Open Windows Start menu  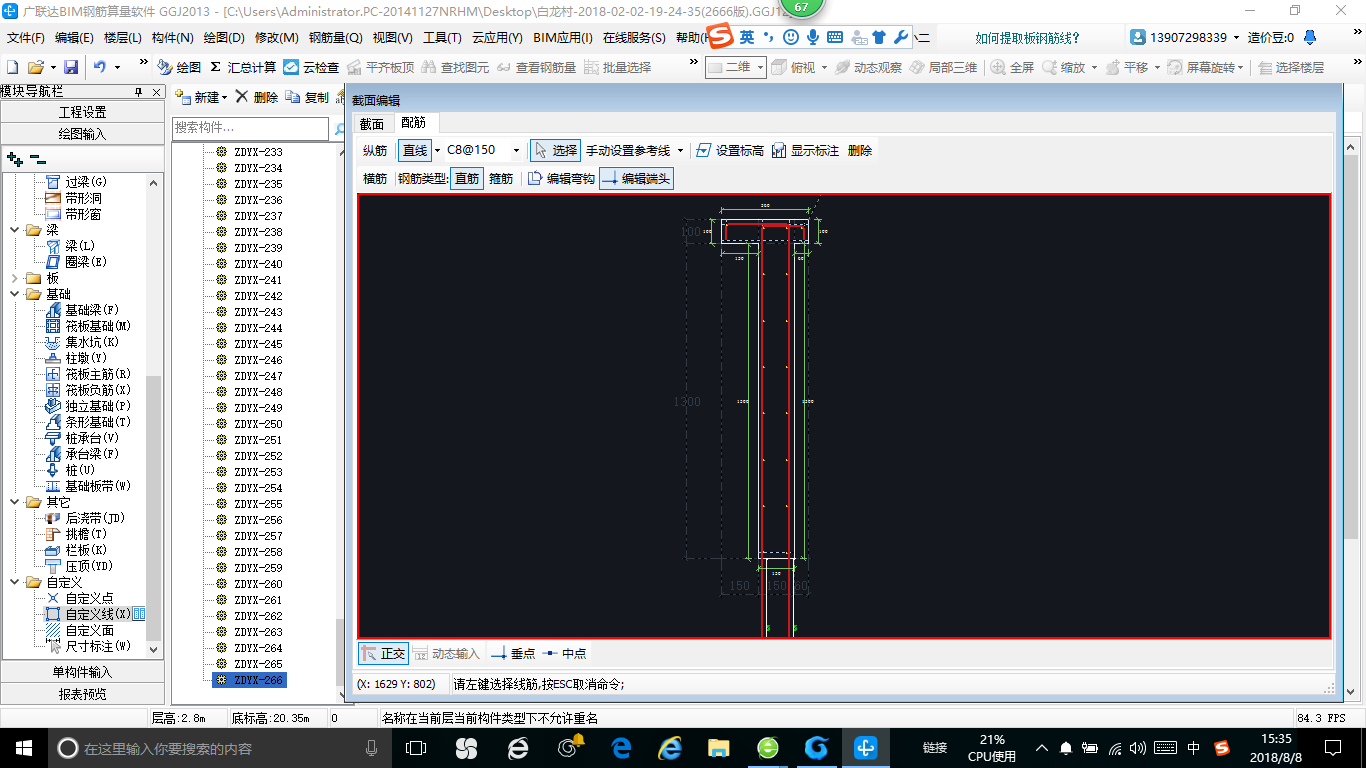(23, 747)
